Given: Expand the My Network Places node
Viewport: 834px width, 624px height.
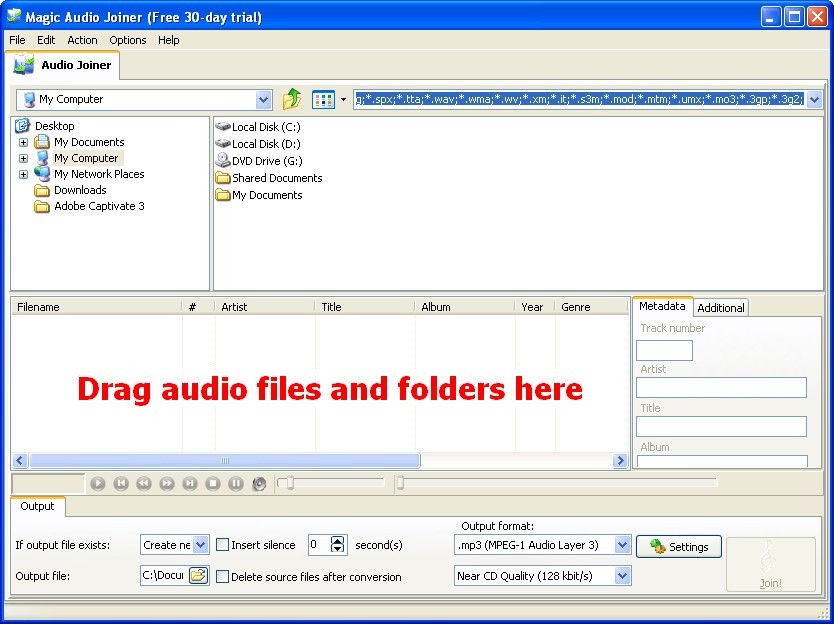Looking at the screenshot, I should pyautogui.click(x=23, y=174).
